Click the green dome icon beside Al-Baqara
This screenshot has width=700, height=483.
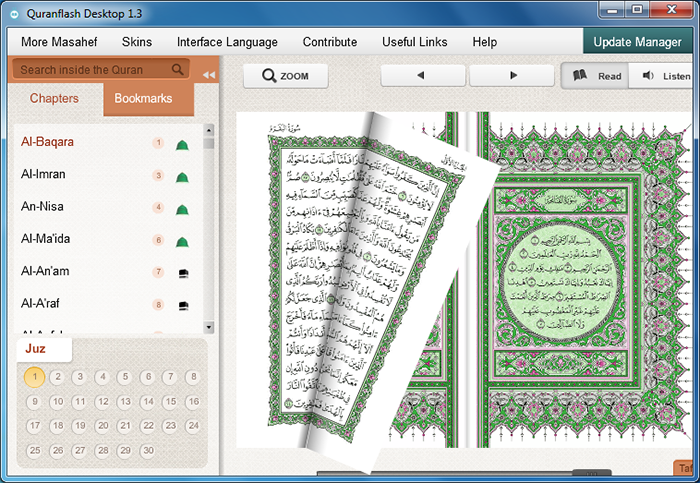[182, 144]
